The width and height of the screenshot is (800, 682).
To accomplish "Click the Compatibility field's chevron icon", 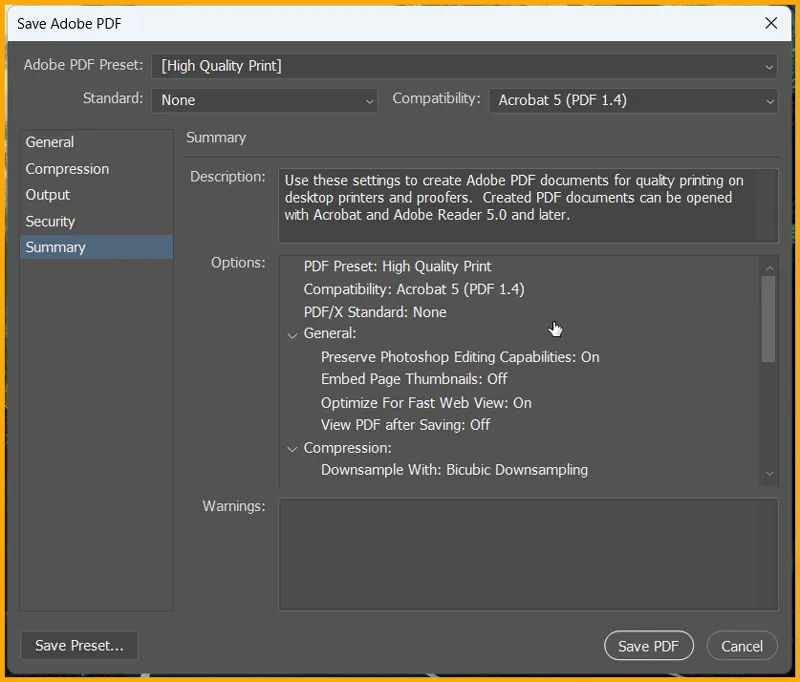I will point(768,100).
